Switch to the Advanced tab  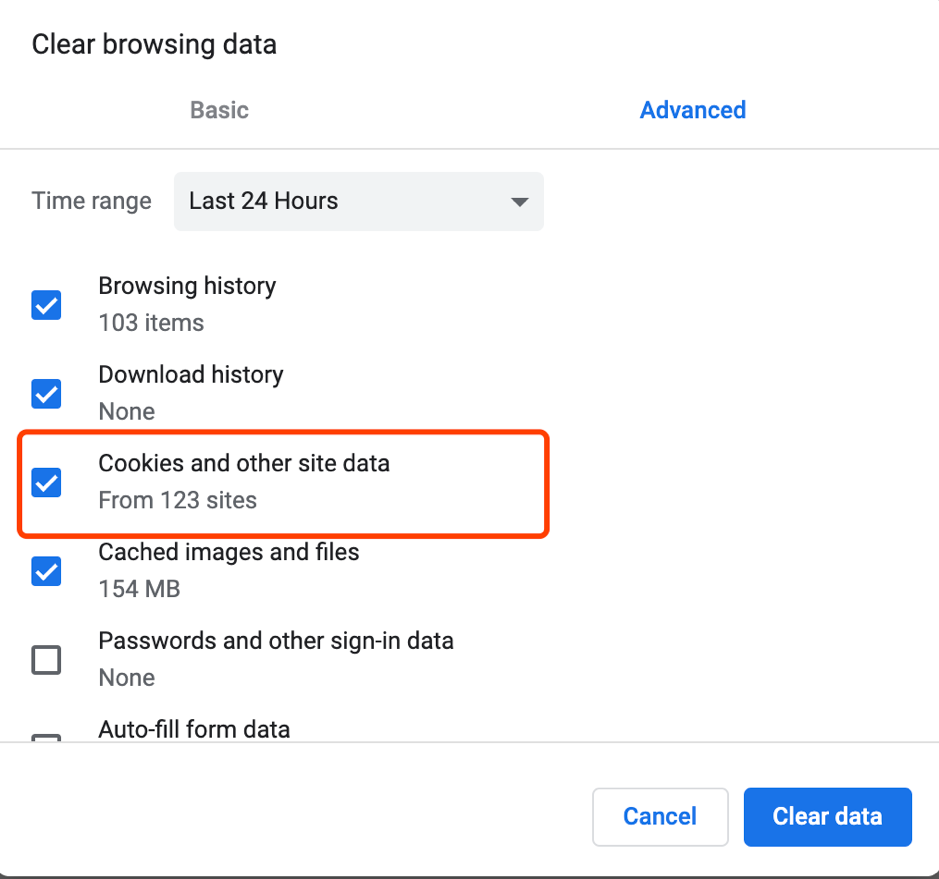pos(692,110)
